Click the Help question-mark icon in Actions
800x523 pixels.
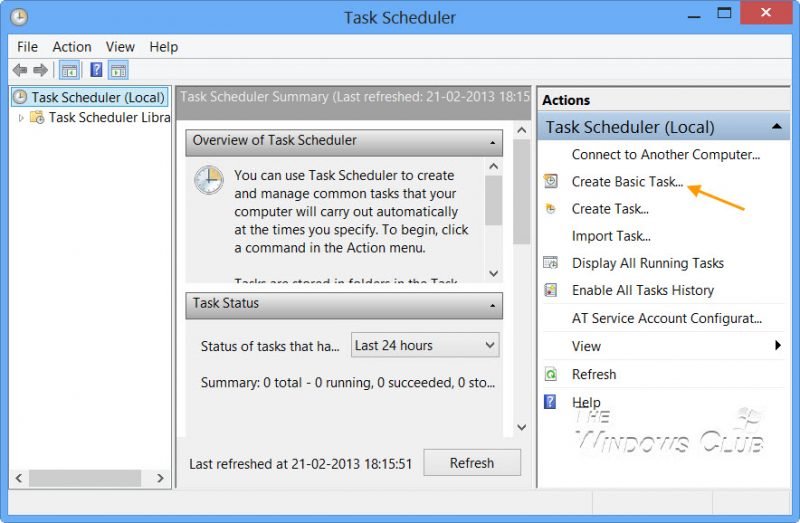550,402
